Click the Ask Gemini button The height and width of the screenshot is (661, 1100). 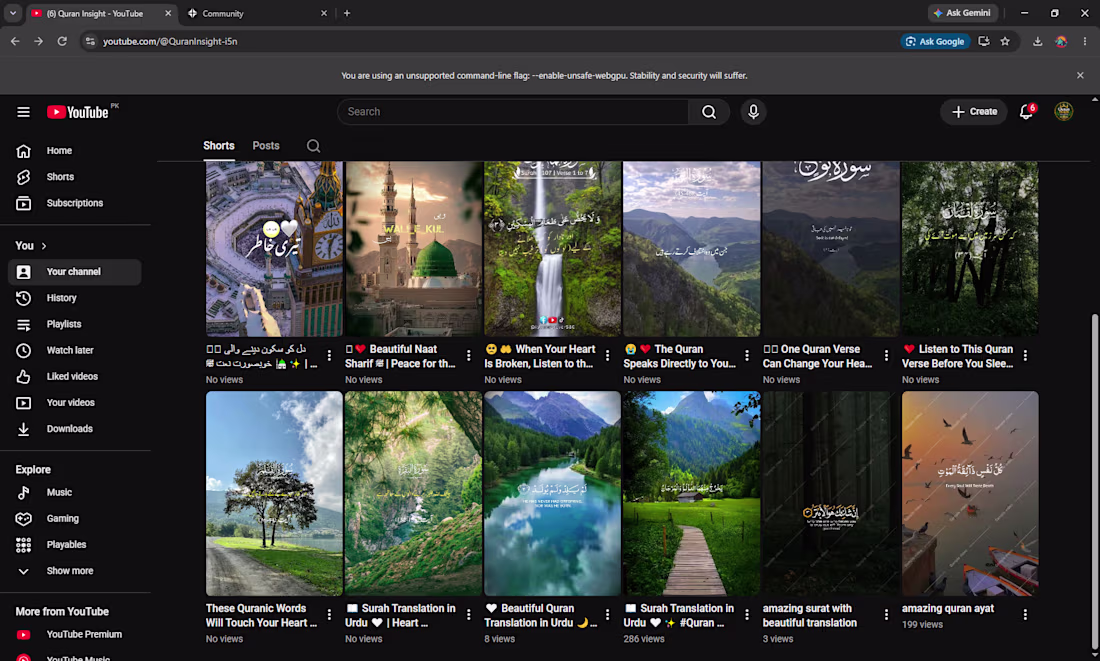click(x=962, y=13)
